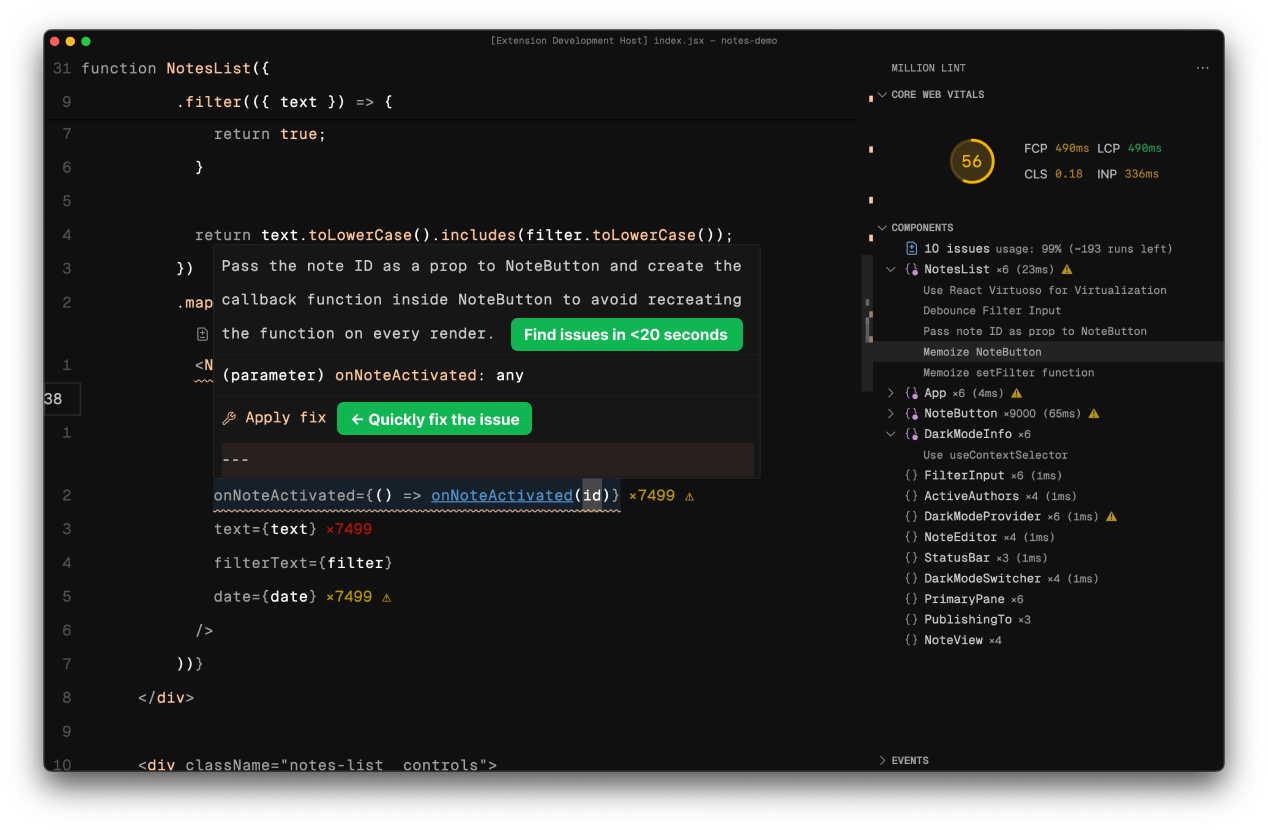Click the MILLION LINT panel title
Viewport: 1268px width, 830px height.
tap(928, 68)
